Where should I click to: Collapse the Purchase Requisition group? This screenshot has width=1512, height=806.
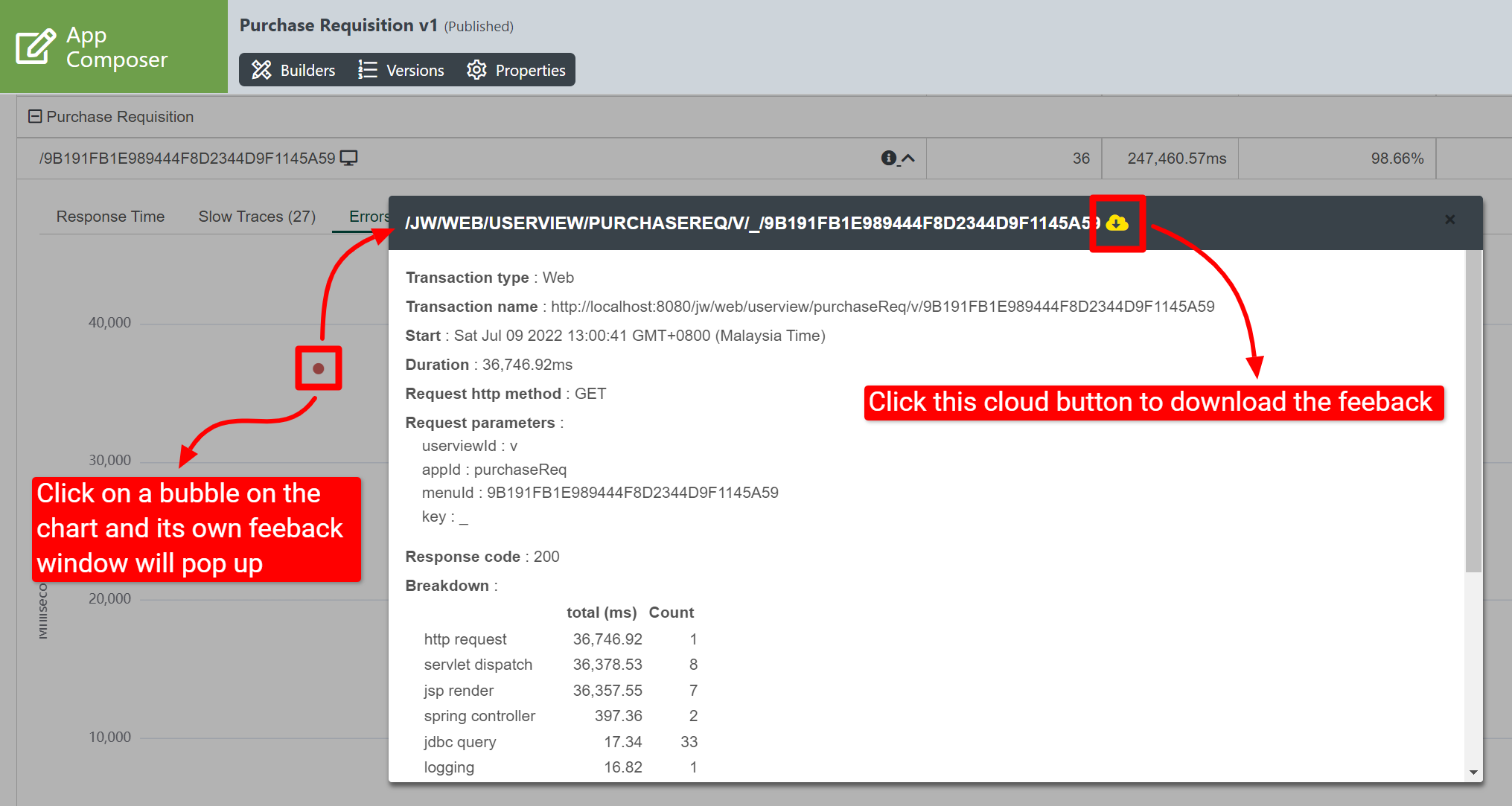coord(34,116)
